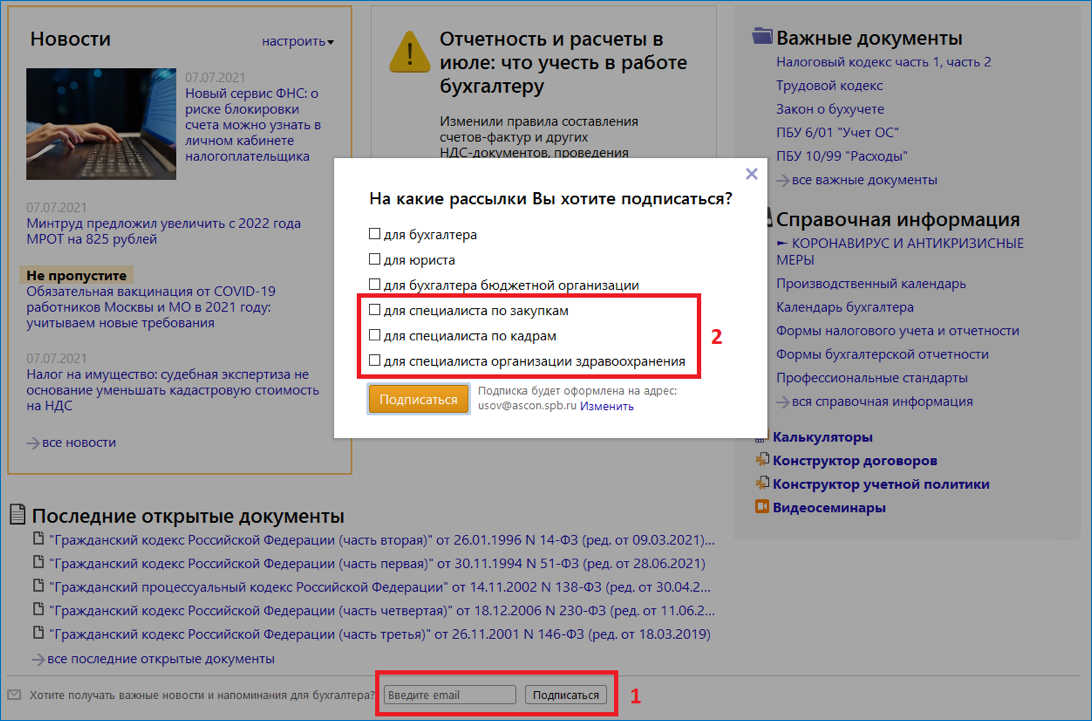Open ПБУ 6/01 "Учет ОС" link

(838, 132)
